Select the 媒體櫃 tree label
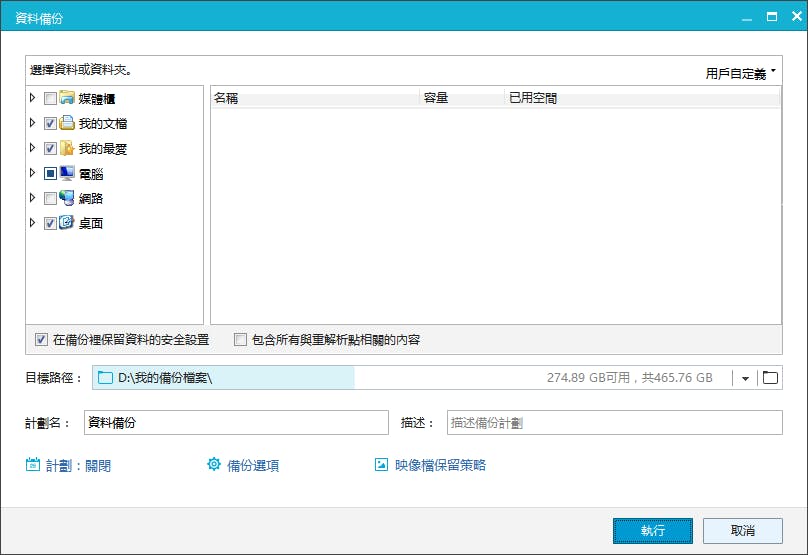The height and width of the screenshot is (555, 808). coord(96,98)
